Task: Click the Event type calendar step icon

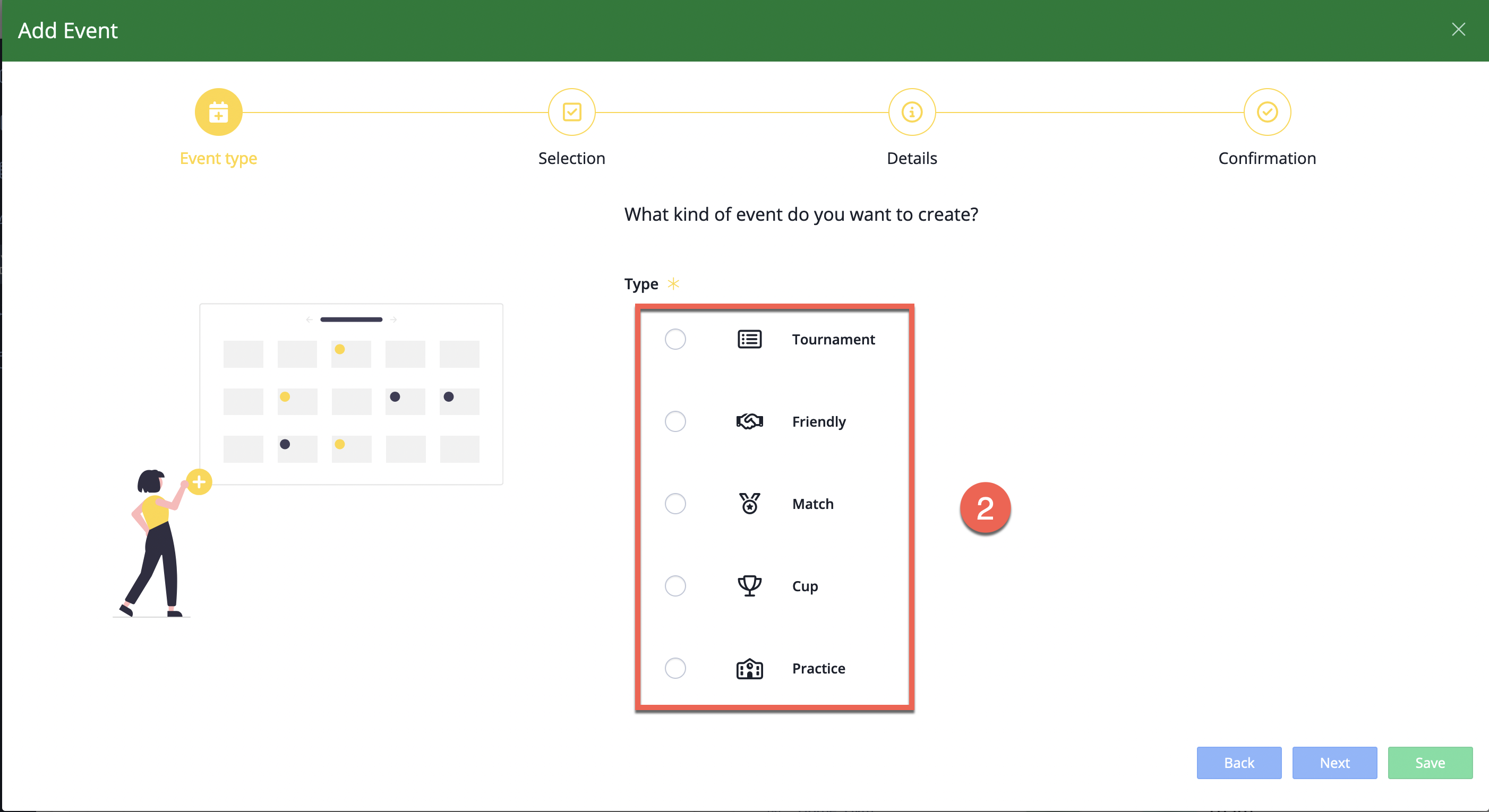Action: click(218, 112)
